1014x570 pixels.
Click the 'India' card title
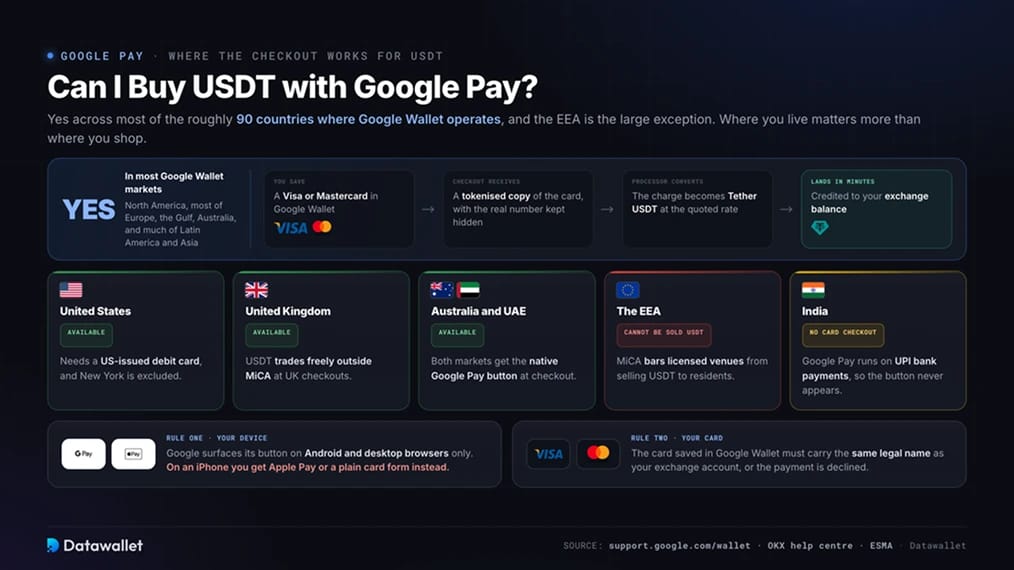click(815, 311)
